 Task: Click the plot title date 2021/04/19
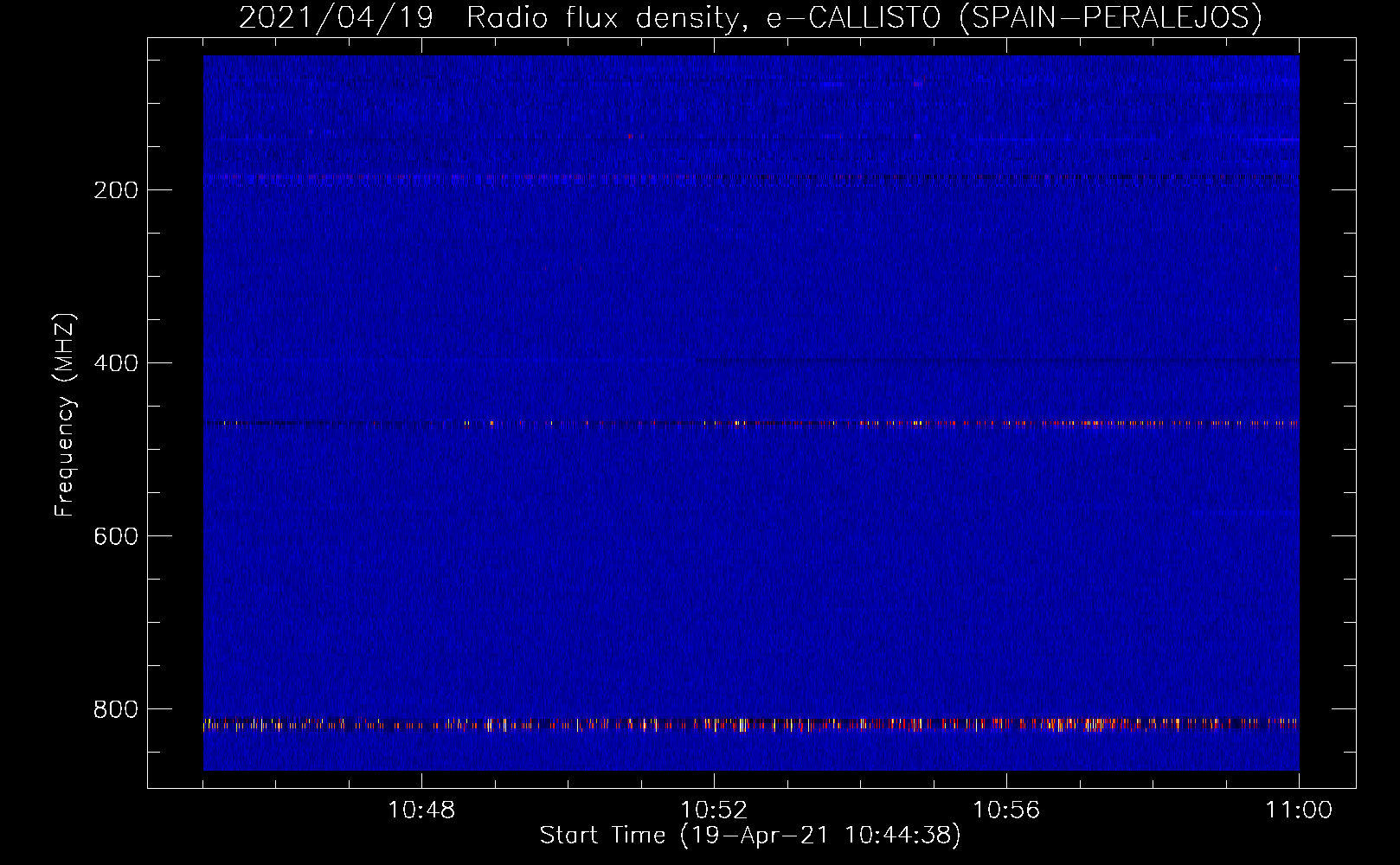coord(336,17)
